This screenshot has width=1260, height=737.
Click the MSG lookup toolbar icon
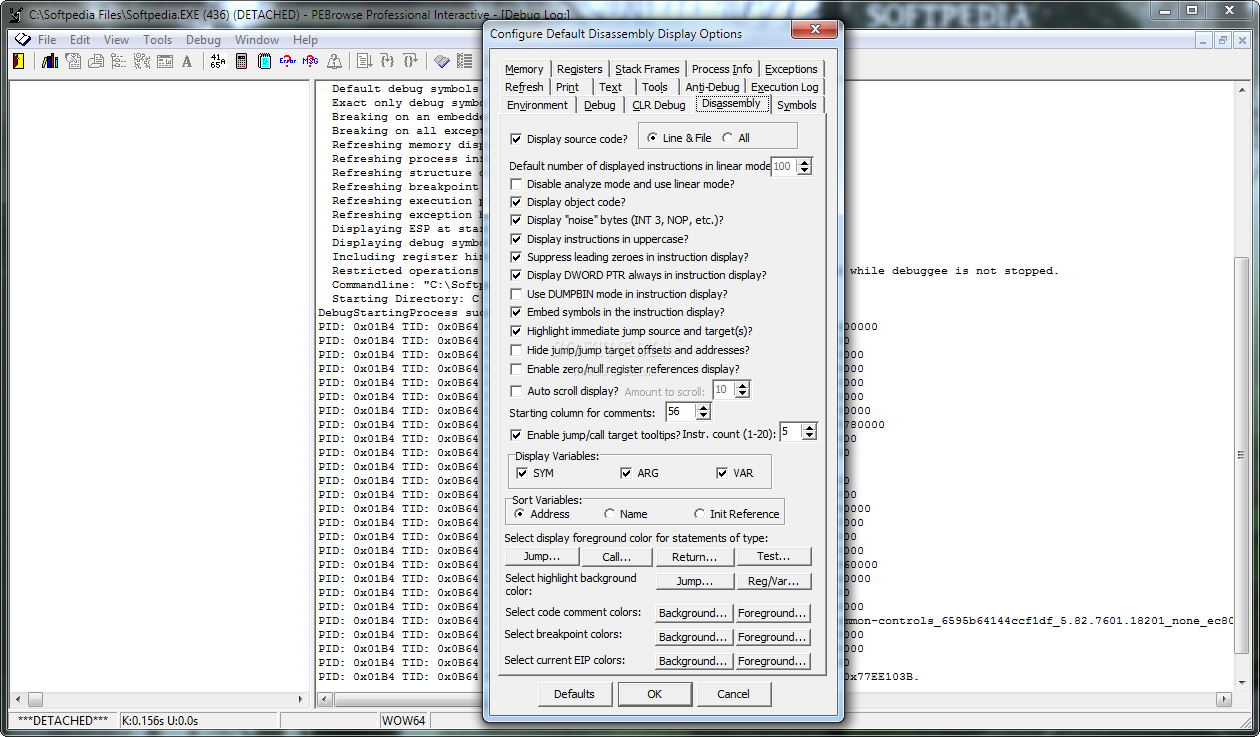[x=311, y=61]
